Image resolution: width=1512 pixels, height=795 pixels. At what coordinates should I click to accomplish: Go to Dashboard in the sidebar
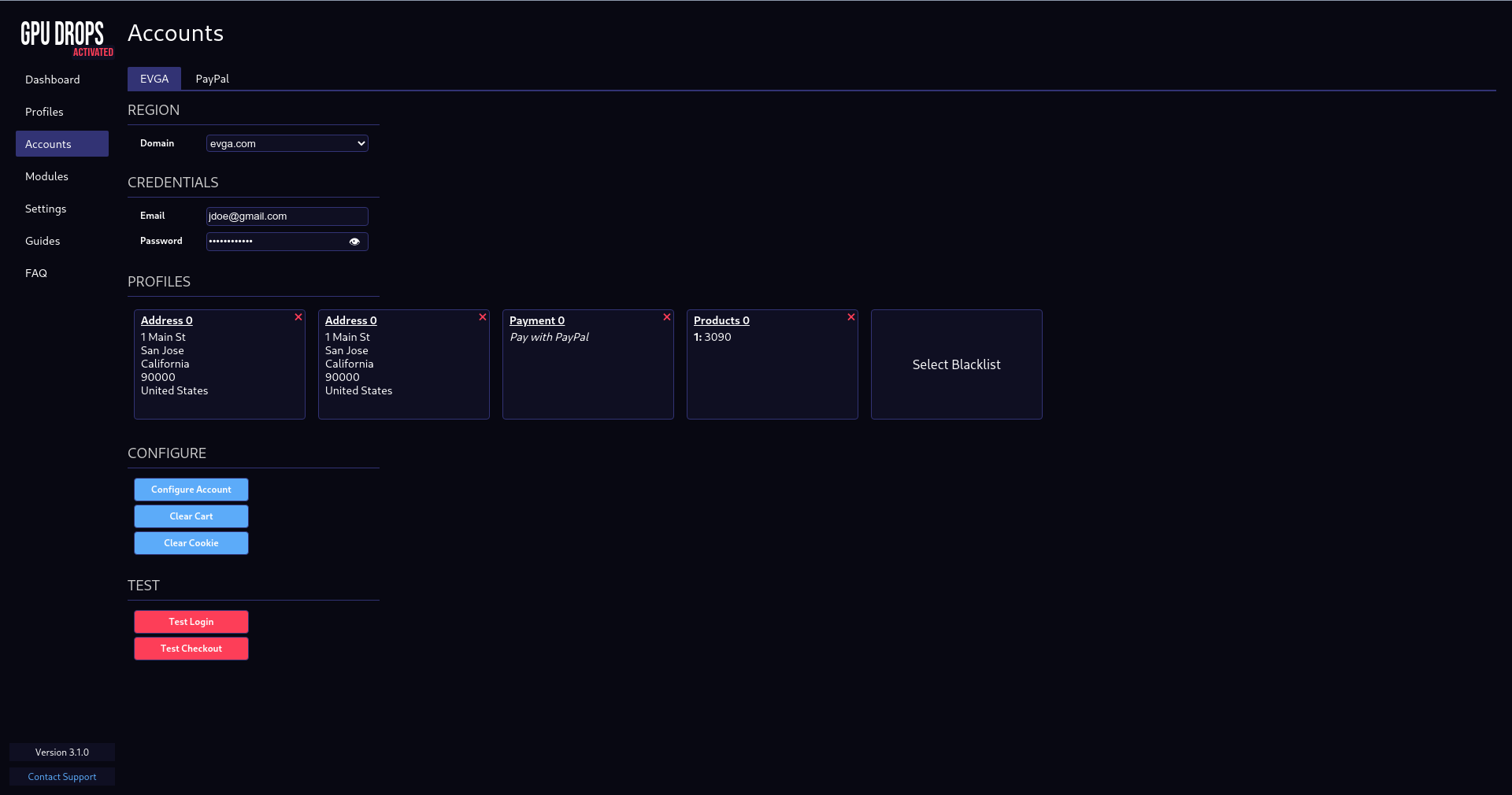[x=62, y=79]
